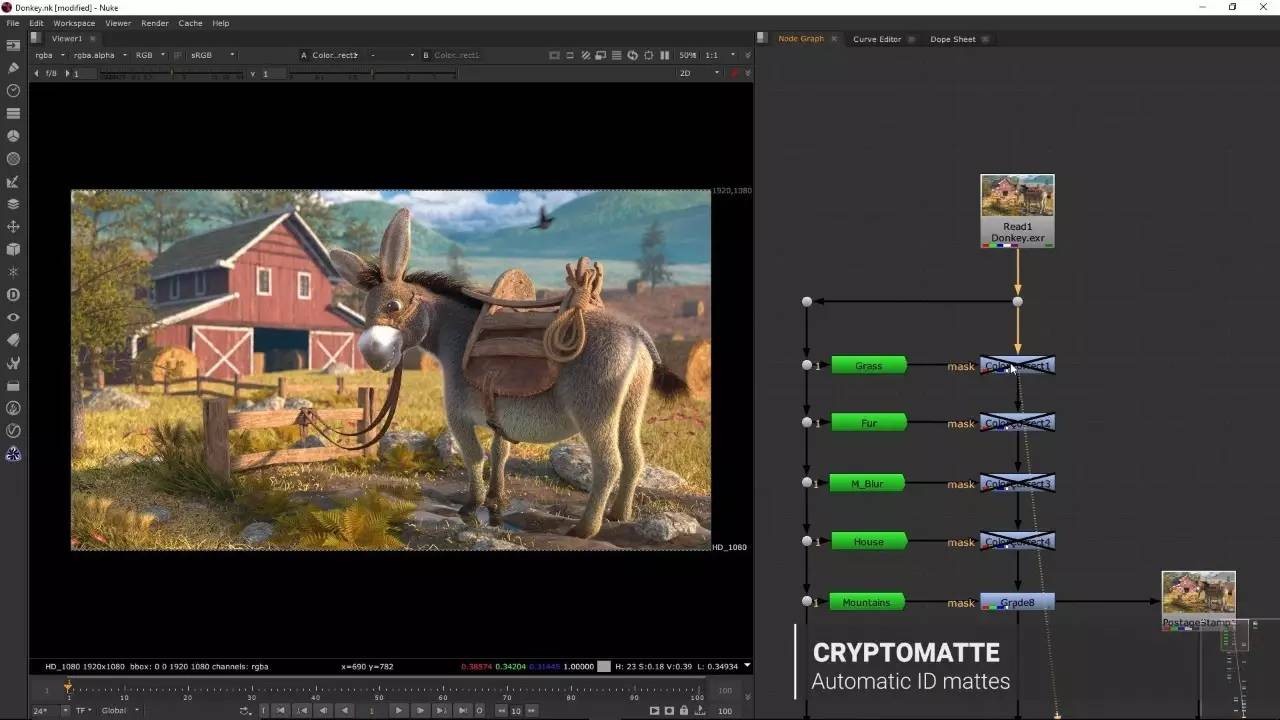Open the Color nodes wheel icon
The image size is (1280, 720).
click(x=13, y=136)
